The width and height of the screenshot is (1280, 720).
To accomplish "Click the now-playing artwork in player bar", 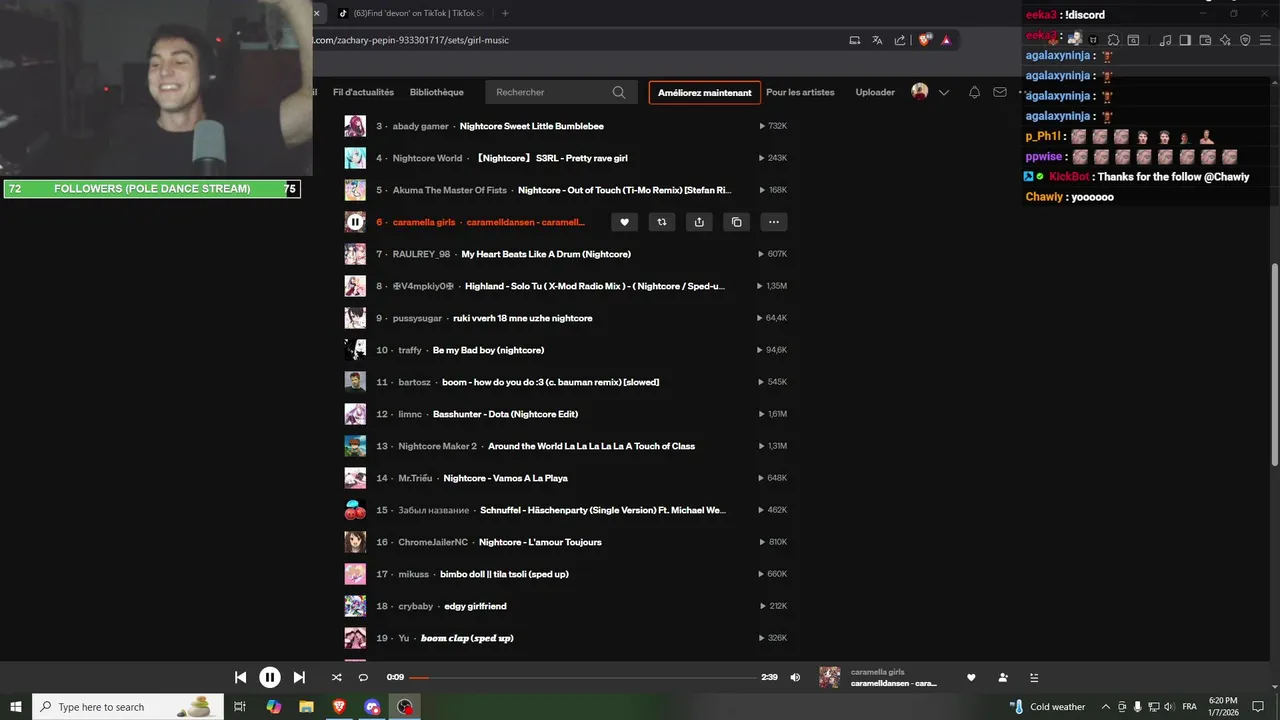I will tap(830, 677).
